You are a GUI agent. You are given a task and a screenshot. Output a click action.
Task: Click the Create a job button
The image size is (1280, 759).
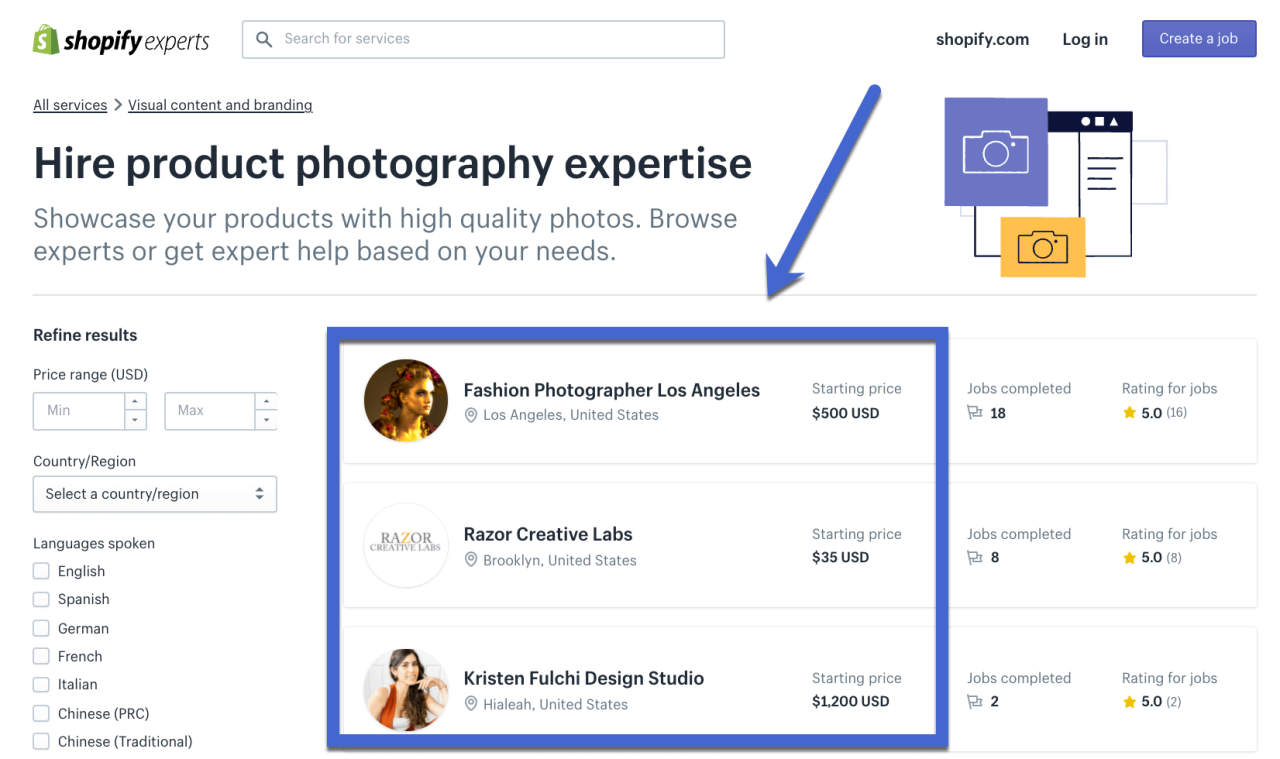coord(1199,39)
